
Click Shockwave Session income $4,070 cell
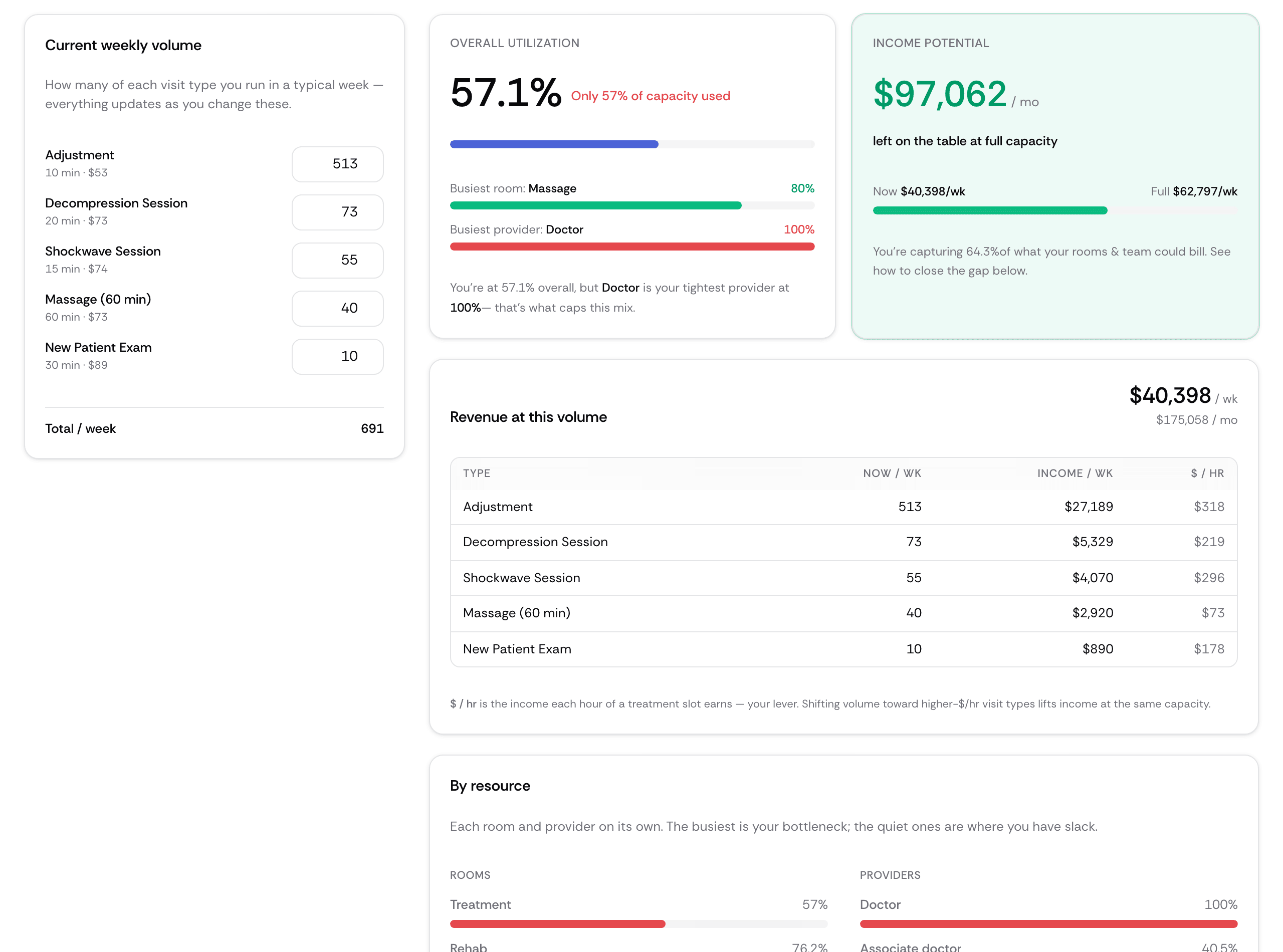click(x=1092, y=577)
